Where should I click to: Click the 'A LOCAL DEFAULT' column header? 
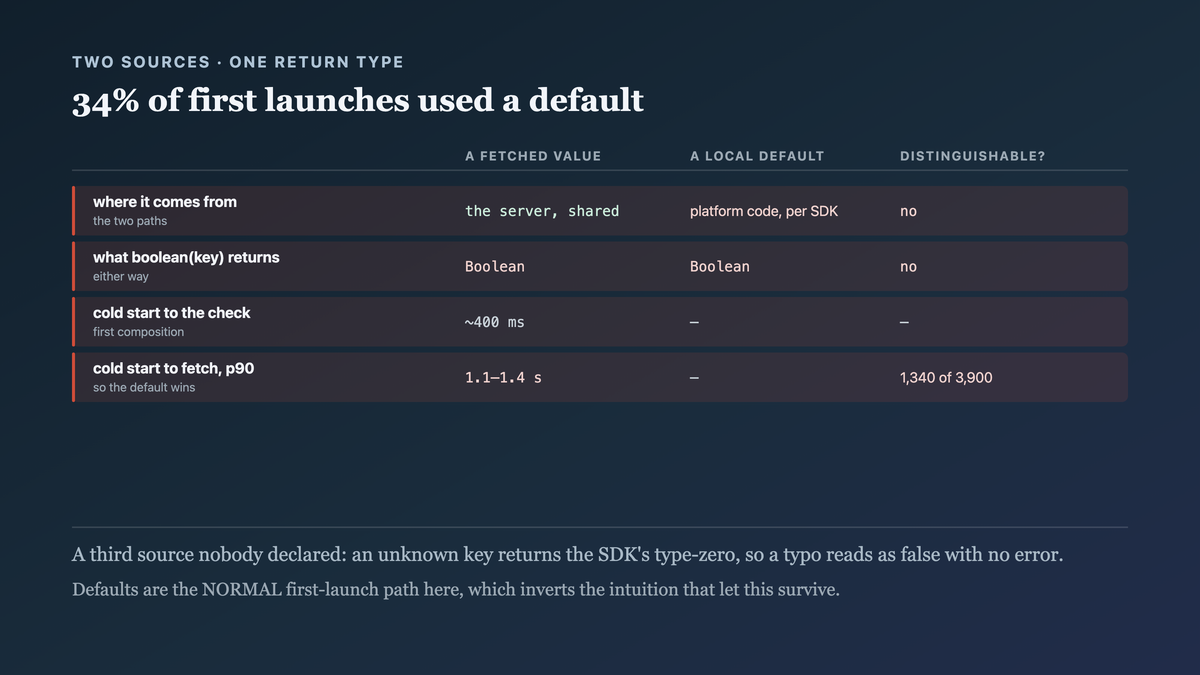(757, 156)
